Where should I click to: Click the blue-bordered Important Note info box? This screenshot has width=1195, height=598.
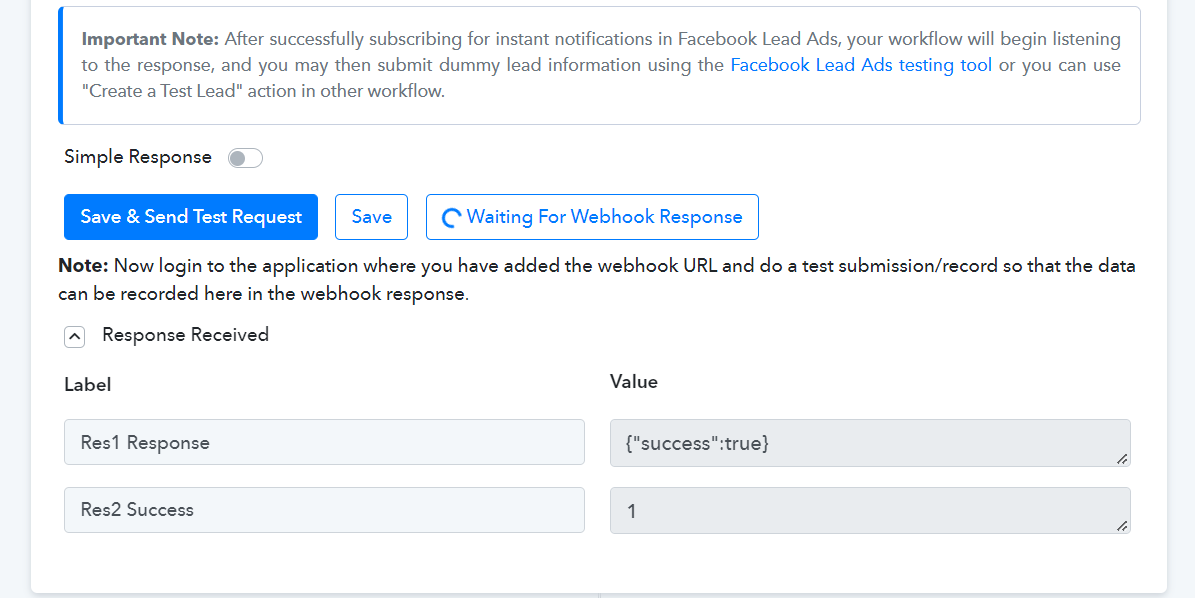pos(599,66)
